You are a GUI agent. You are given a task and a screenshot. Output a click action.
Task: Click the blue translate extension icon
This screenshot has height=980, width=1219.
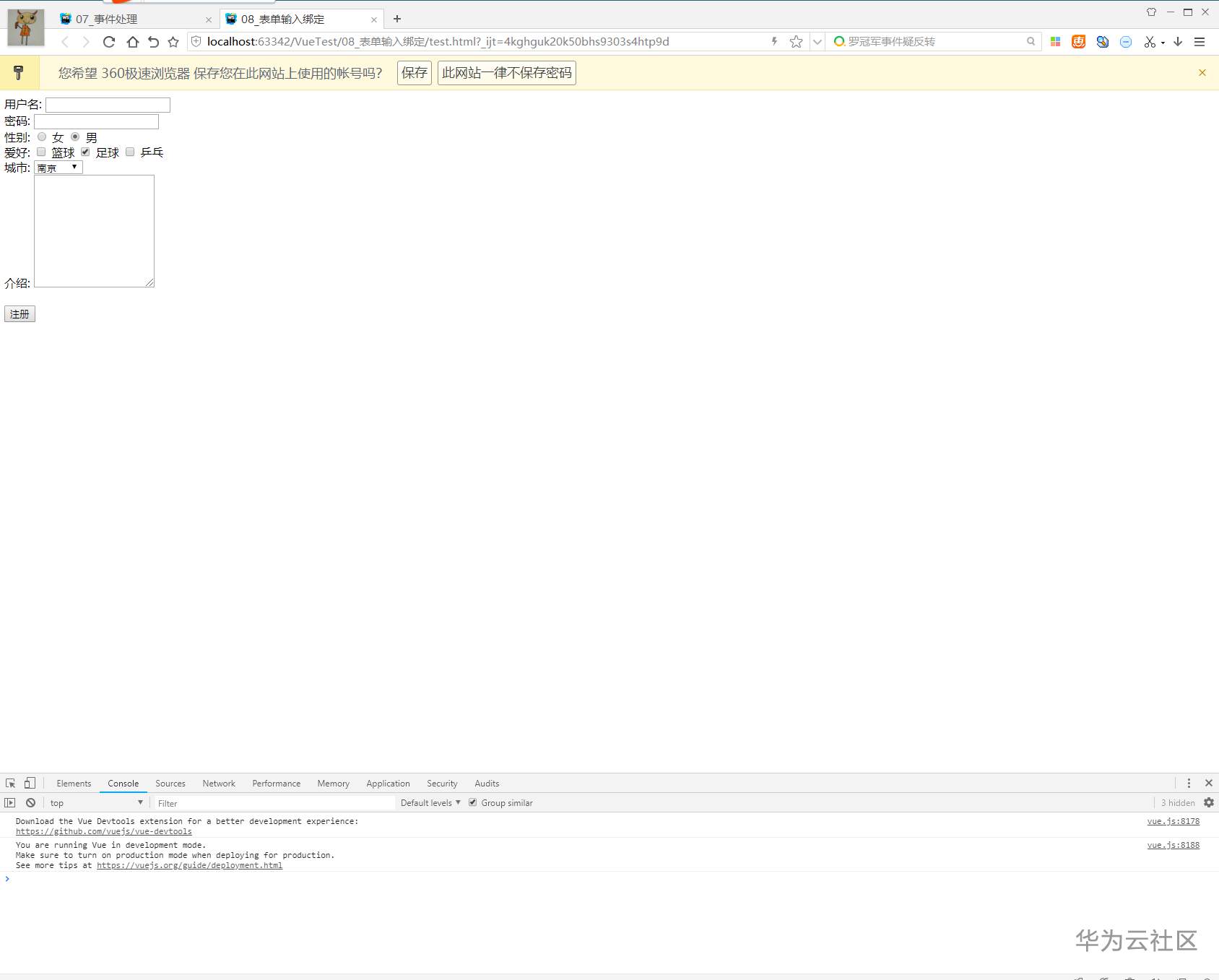[x=1102, y=42]
